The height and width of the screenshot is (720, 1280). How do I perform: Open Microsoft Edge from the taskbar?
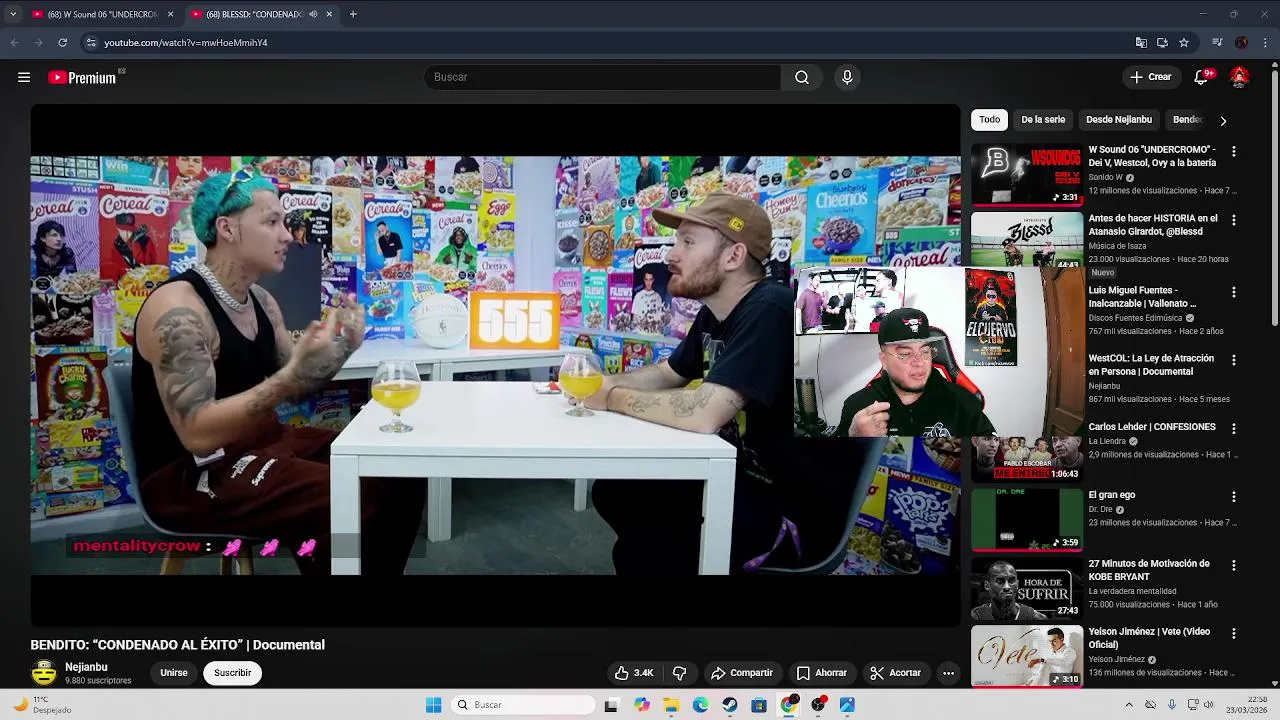coord(701,705)
